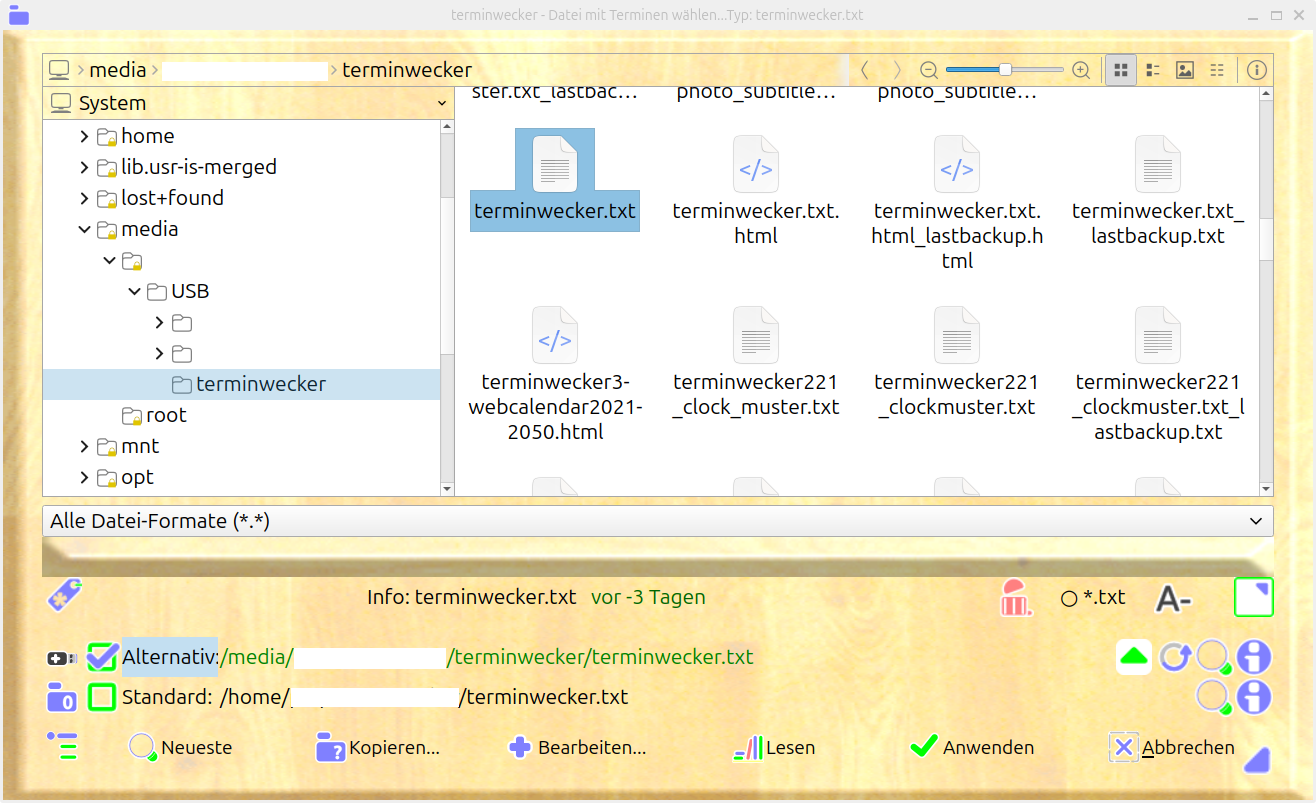
Task: Select terminwecker221_clock_muster.txt file
Action: 756,362
